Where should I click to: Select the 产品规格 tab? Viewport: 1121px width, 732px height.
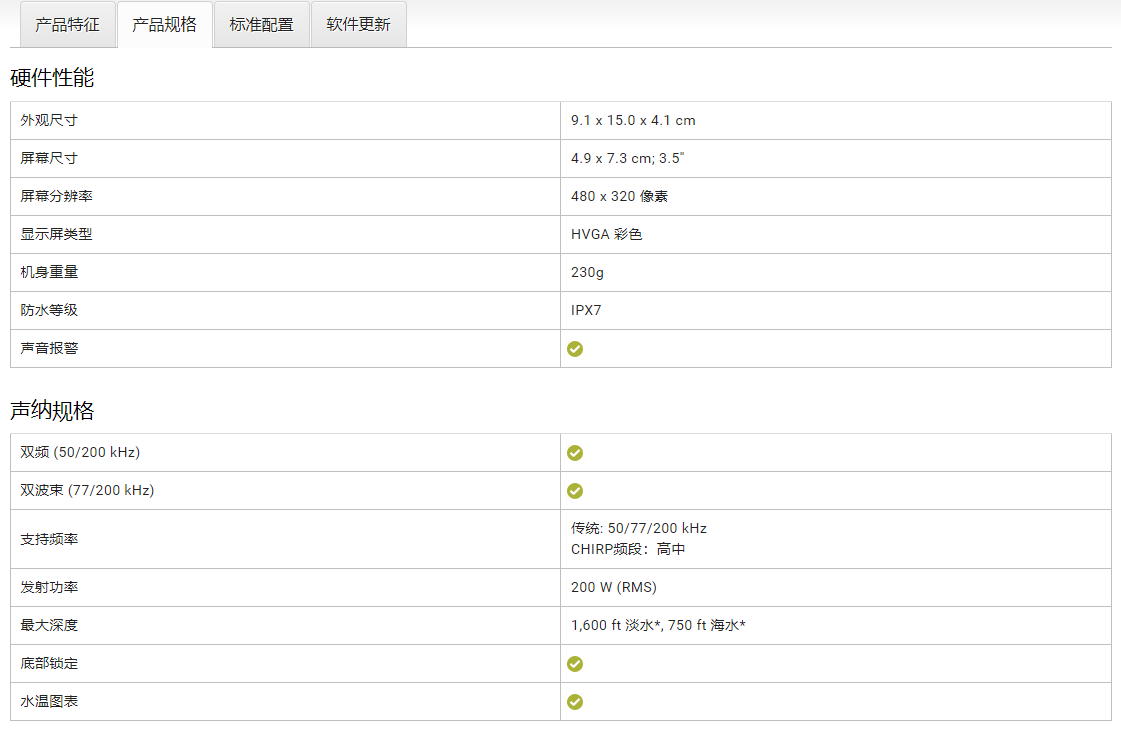coord(164,25)
